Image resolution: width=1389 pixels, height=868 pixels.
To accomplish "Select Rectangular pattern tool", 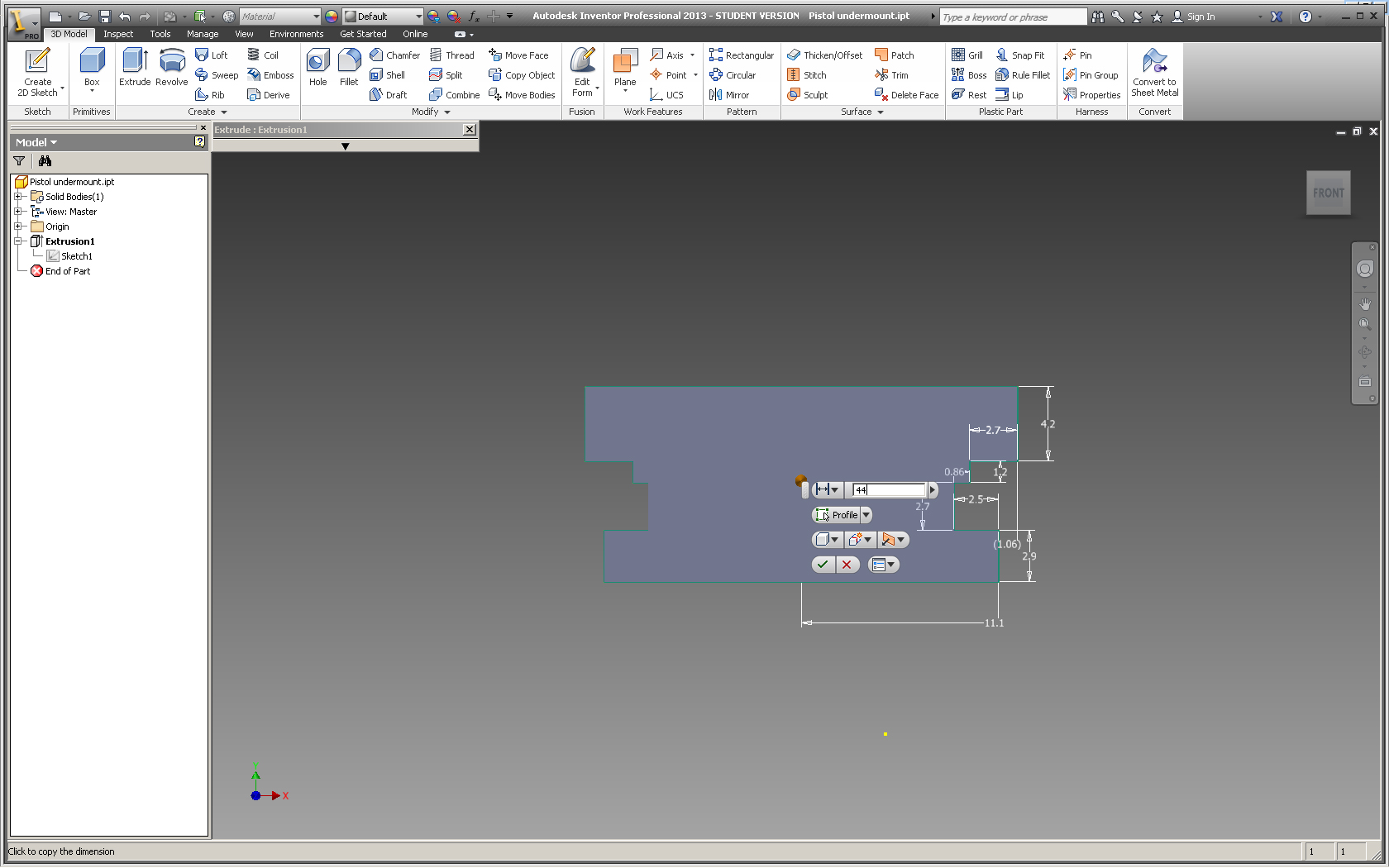I will pos(742,55).
